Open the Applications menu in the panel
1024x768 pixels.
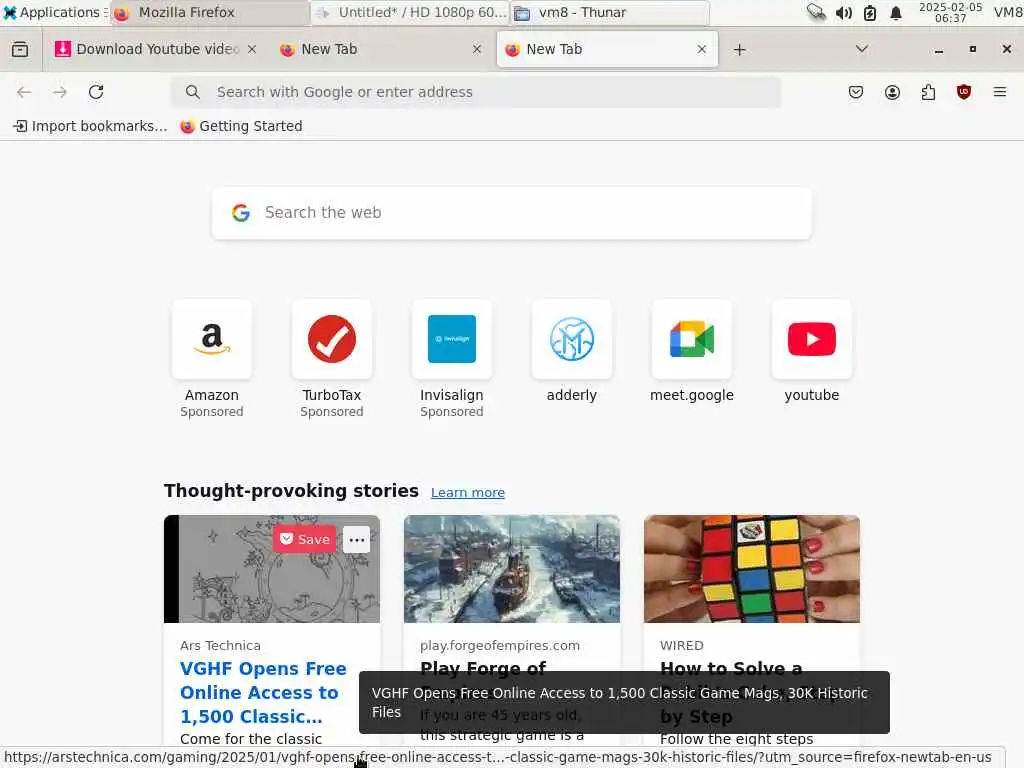(x=54, y=12)
